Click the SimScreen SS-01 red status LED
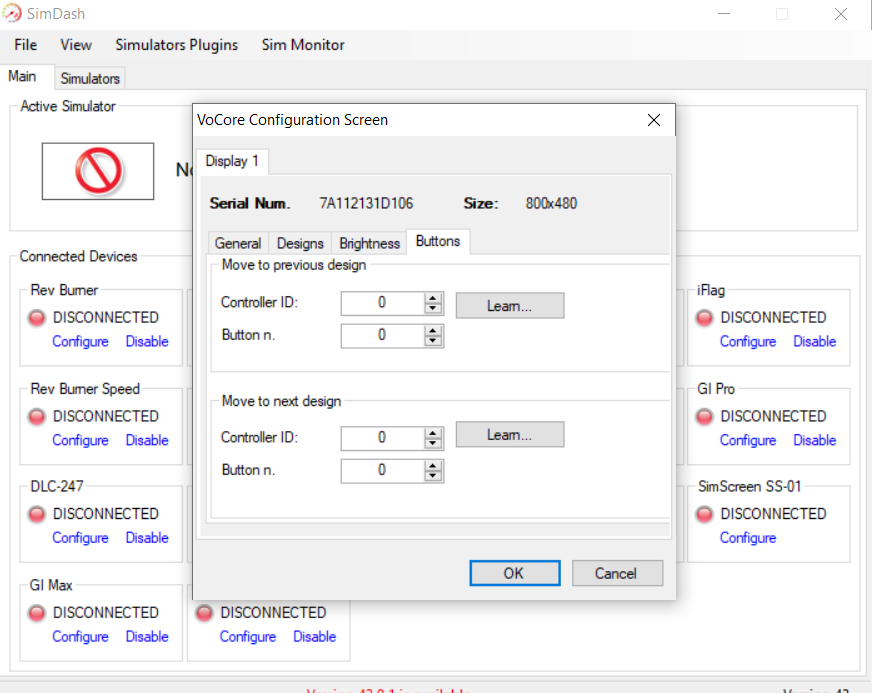Image resolution: width=872 pixels, height=693 pixels. 705,514
